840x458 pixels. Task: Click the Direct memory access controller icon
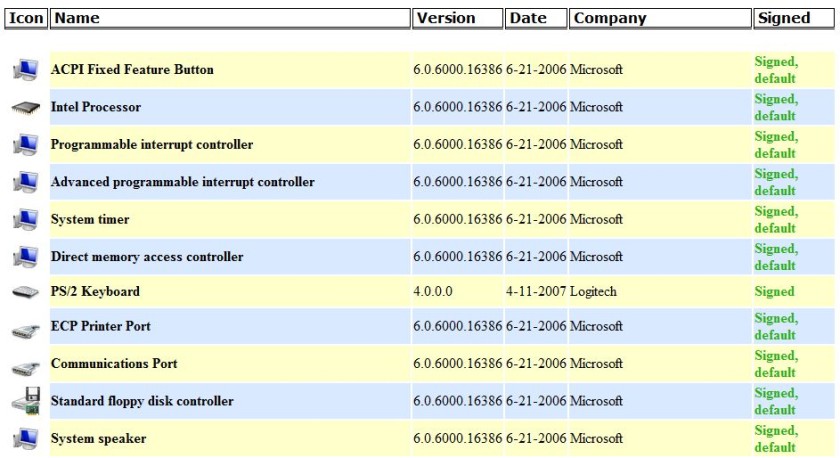coord(25,258)
